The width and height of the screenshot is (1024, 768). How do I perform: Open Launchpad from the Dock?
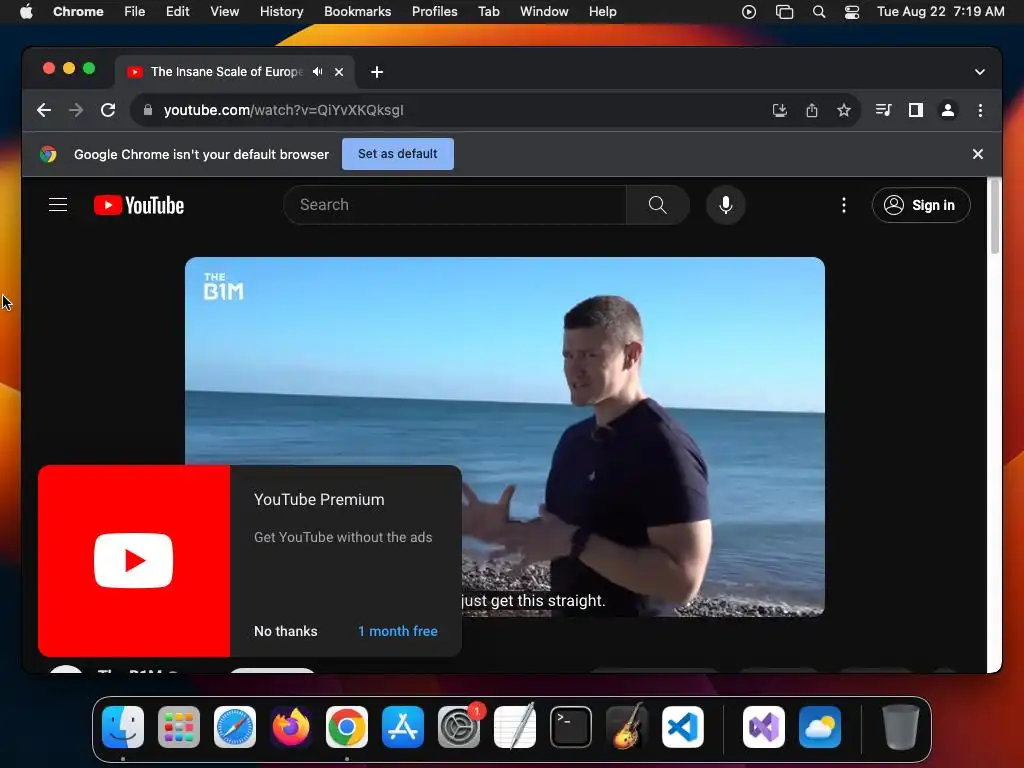click(179, 727)
